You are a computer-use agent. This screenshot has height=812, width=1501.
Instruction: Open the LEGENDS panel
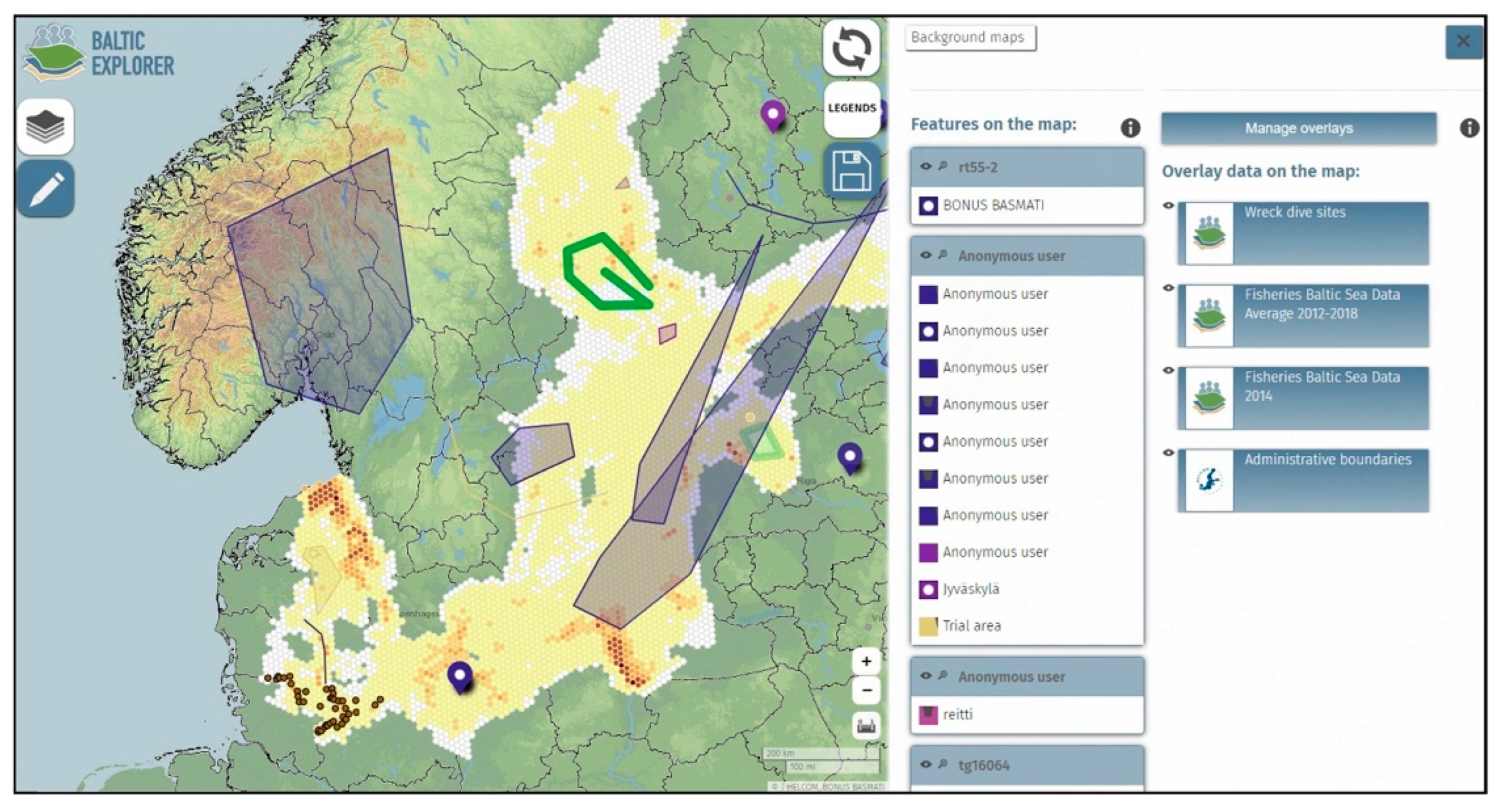(x=851, y=108)
